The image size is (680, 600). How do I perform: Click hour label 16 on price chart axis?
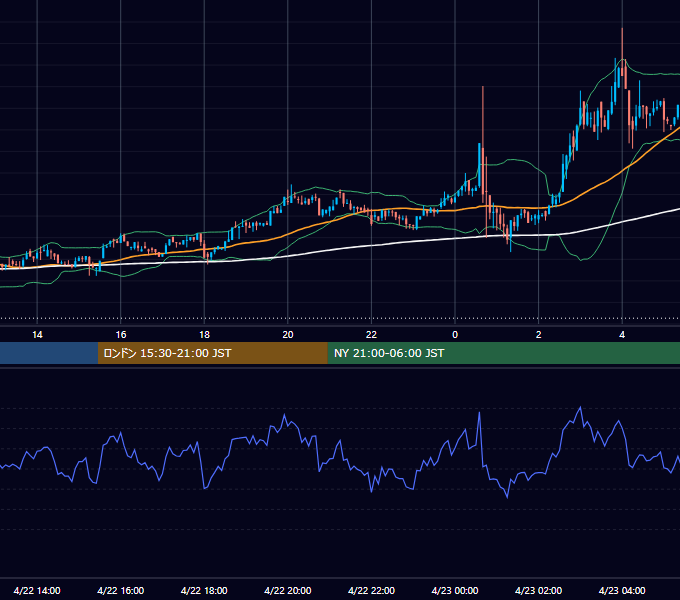click(121, 335)
